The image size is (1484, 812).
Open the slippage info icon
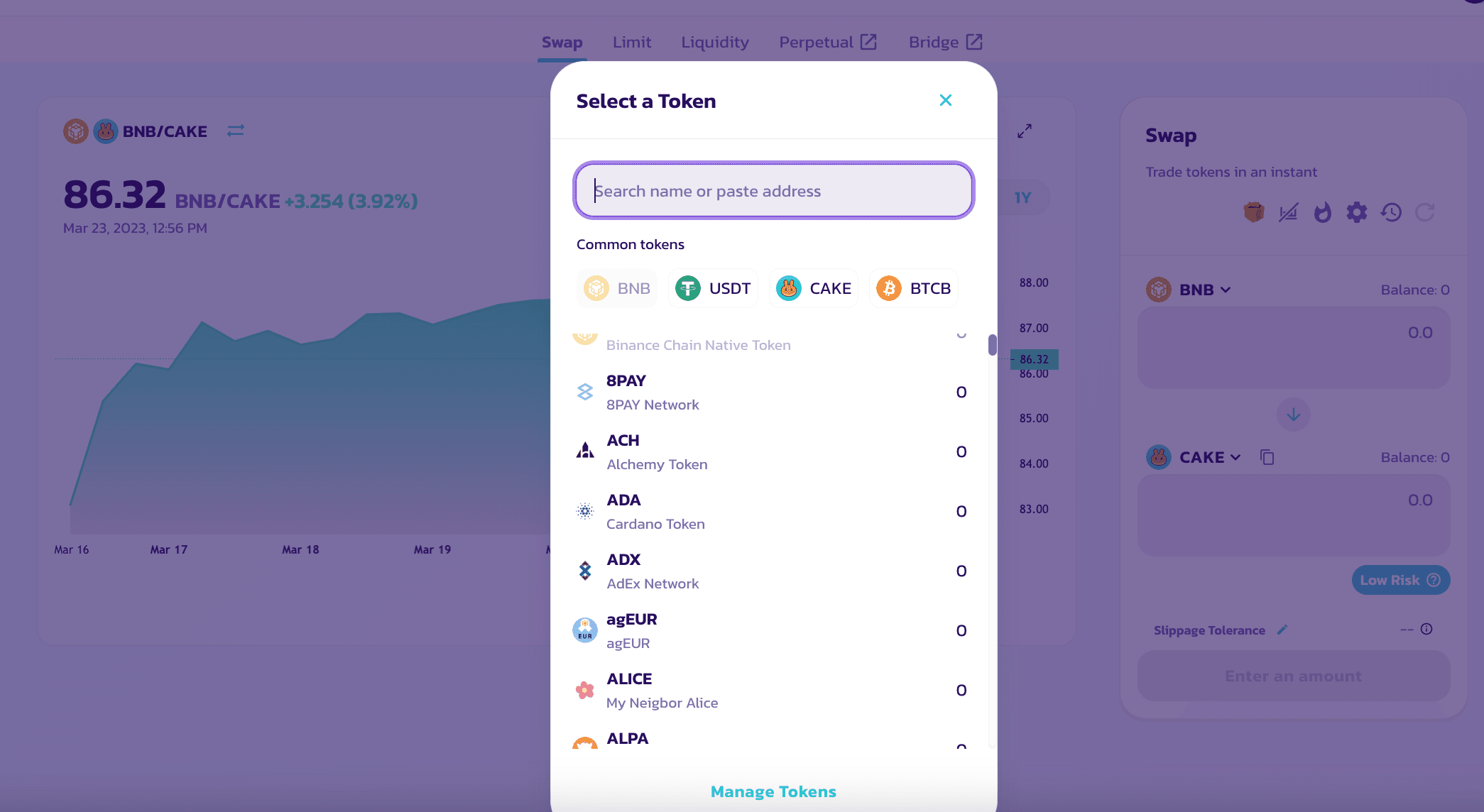click(x=1426, y=629)
